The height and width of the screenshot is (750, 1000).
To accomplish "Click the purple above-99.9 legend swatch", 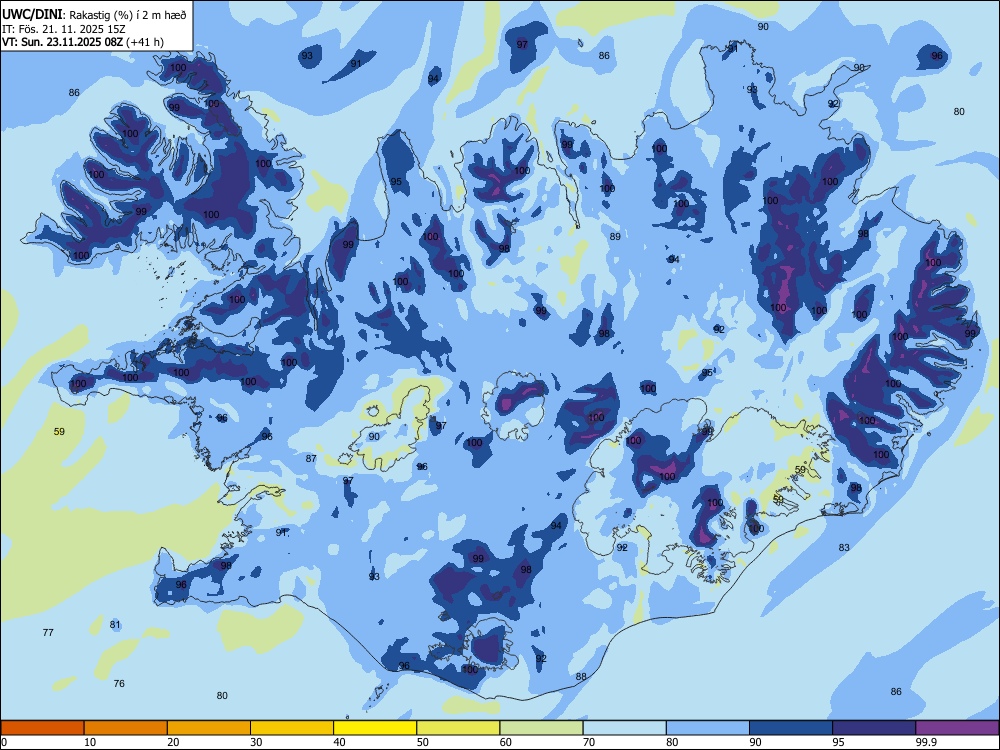I will click(x=957, y=728).
